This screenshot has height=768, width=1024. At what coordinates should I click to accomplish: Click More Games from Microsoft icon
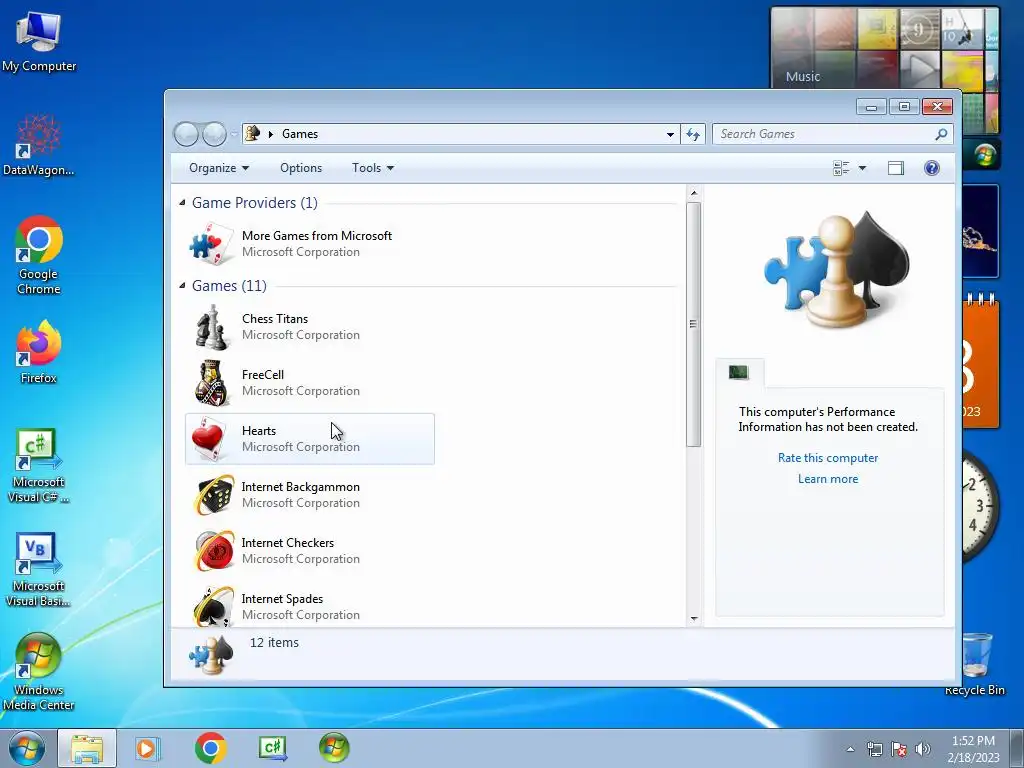(211, 244)
